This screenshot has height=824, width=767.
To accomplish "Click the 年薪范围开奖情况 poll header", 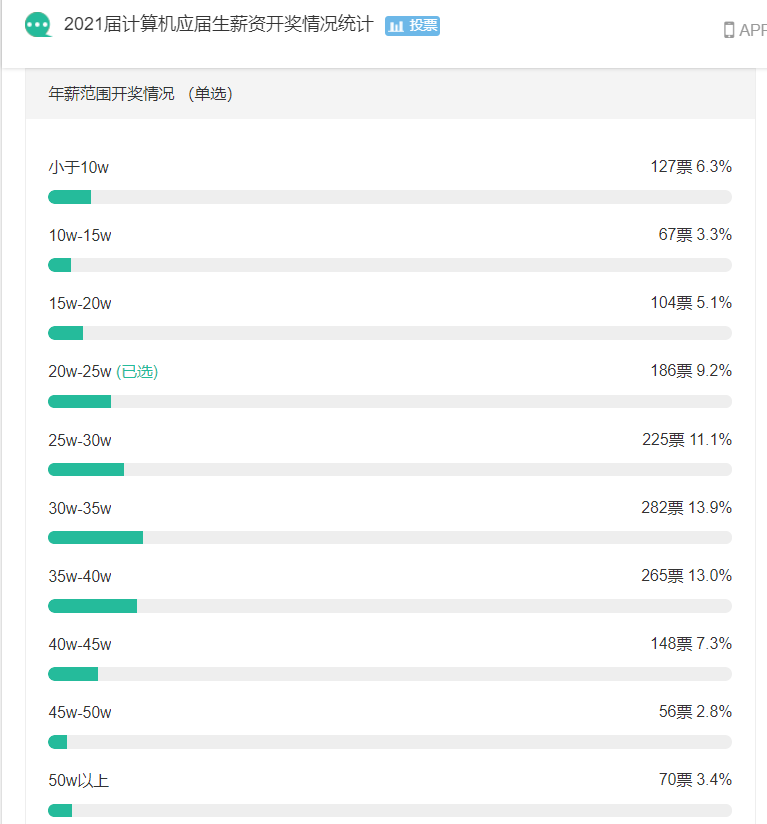I will pos(140,94).
